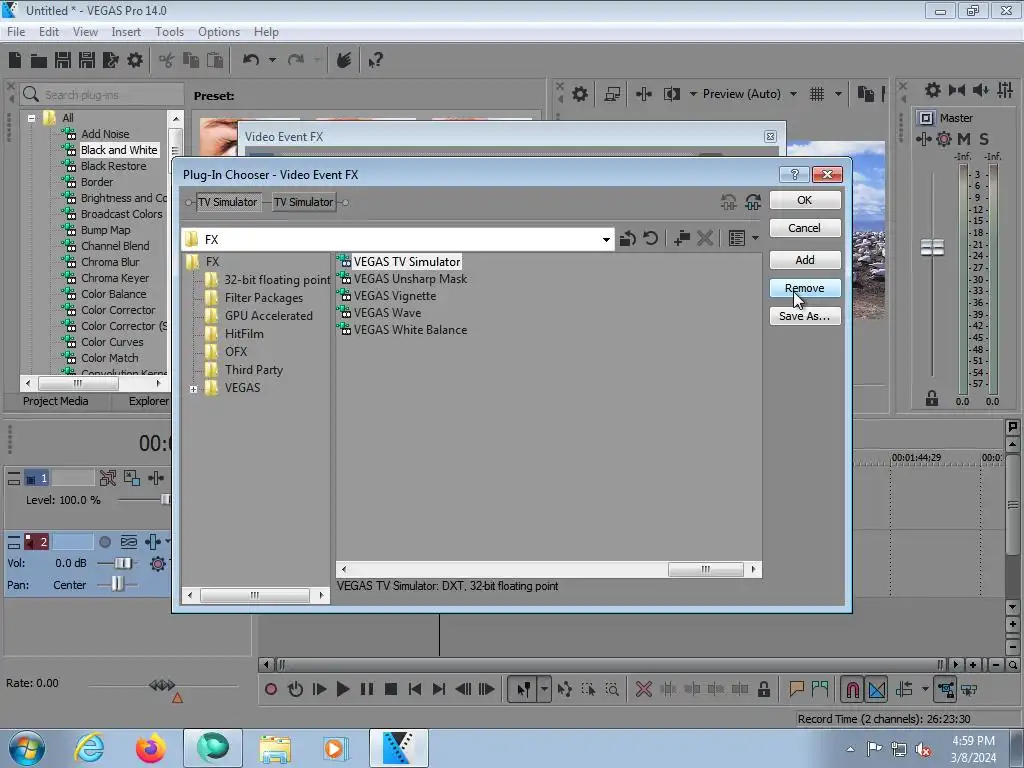Toggle Automatic Crossfades icon

(x=876, y=689)
